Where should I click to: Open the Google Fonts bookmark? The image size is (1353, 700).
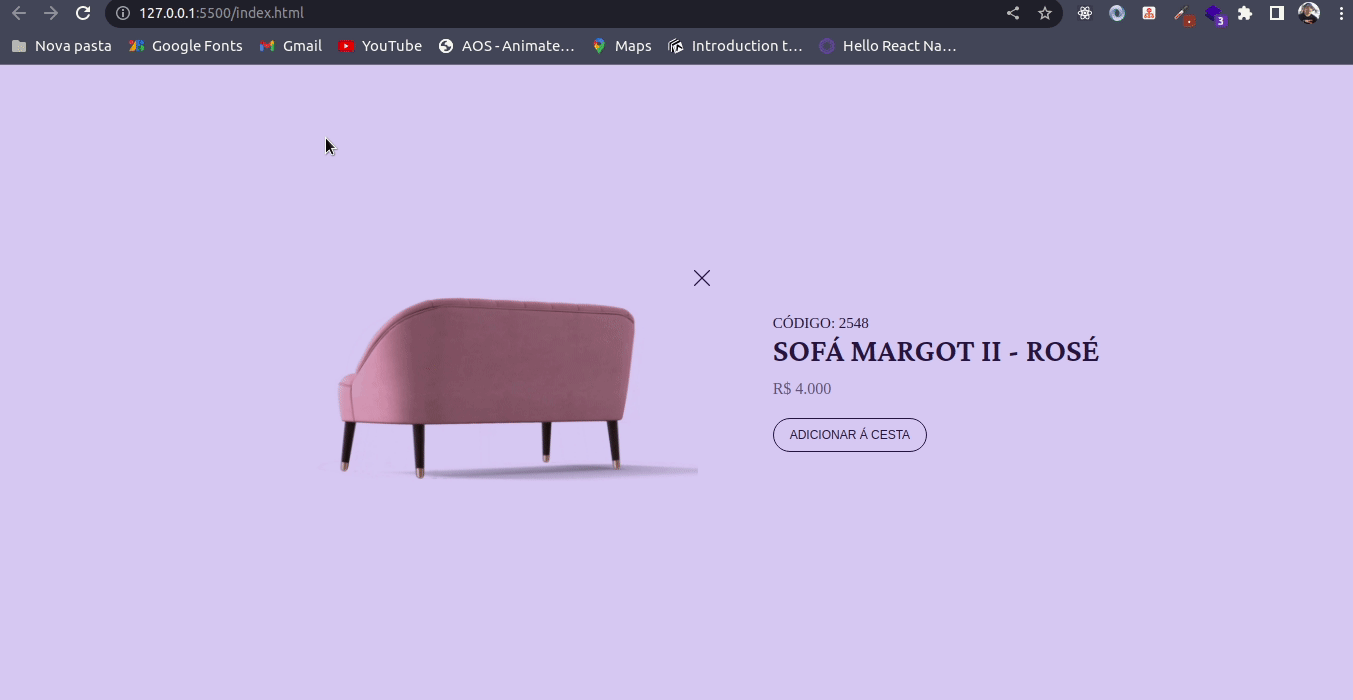point(186,46)
